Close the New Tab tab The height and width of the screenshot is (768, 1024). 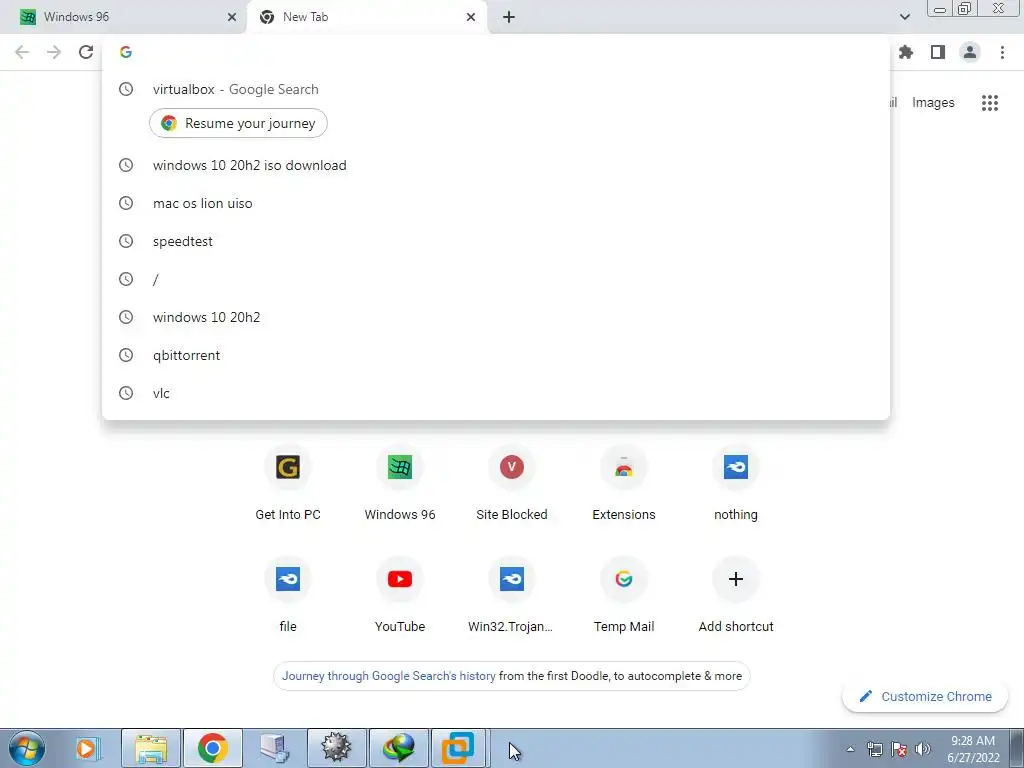tap(471, 17)
